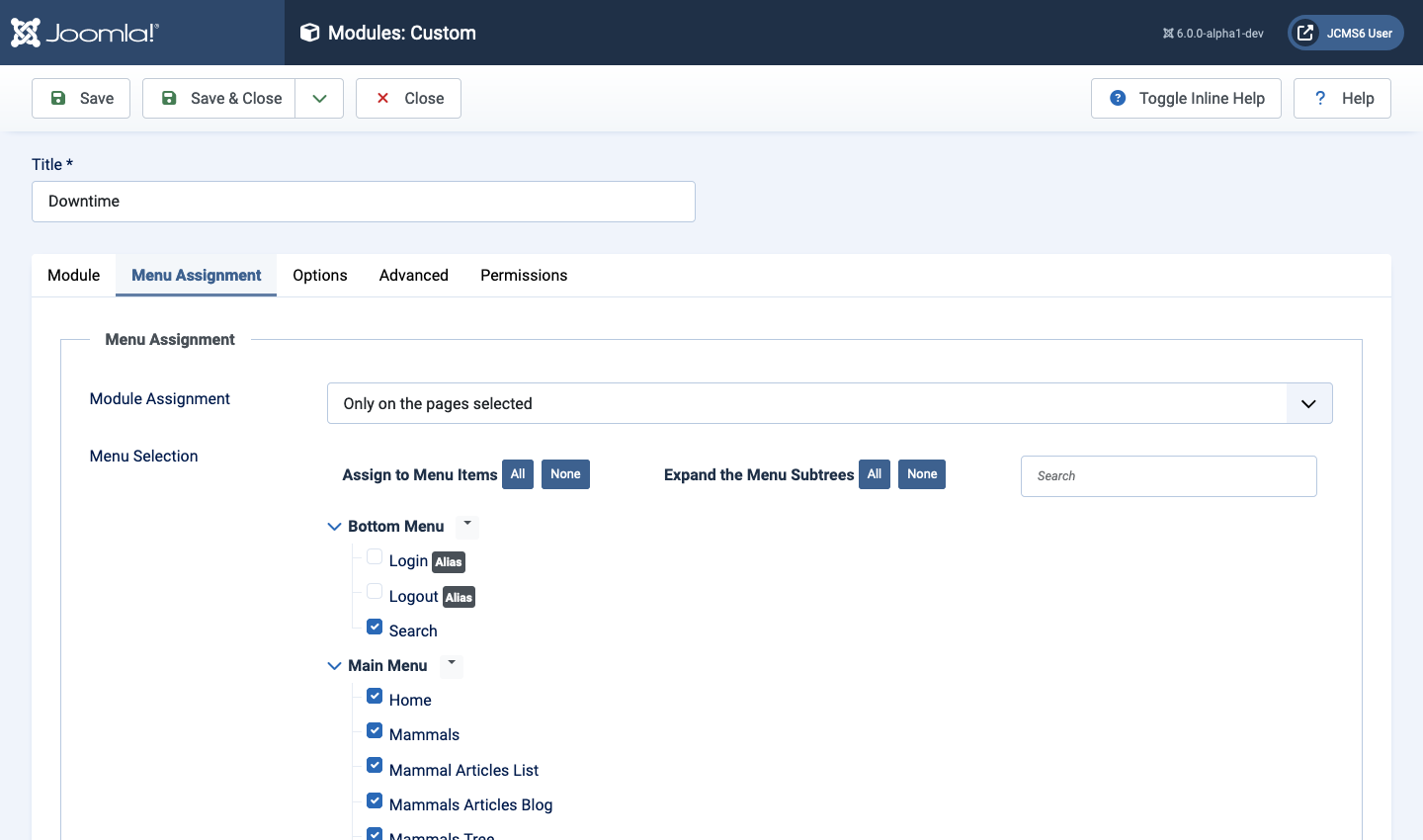Click the 6.0.0-alpha1-dev version badge
Screen dimensions: 1423x840
click(1213, 33)
